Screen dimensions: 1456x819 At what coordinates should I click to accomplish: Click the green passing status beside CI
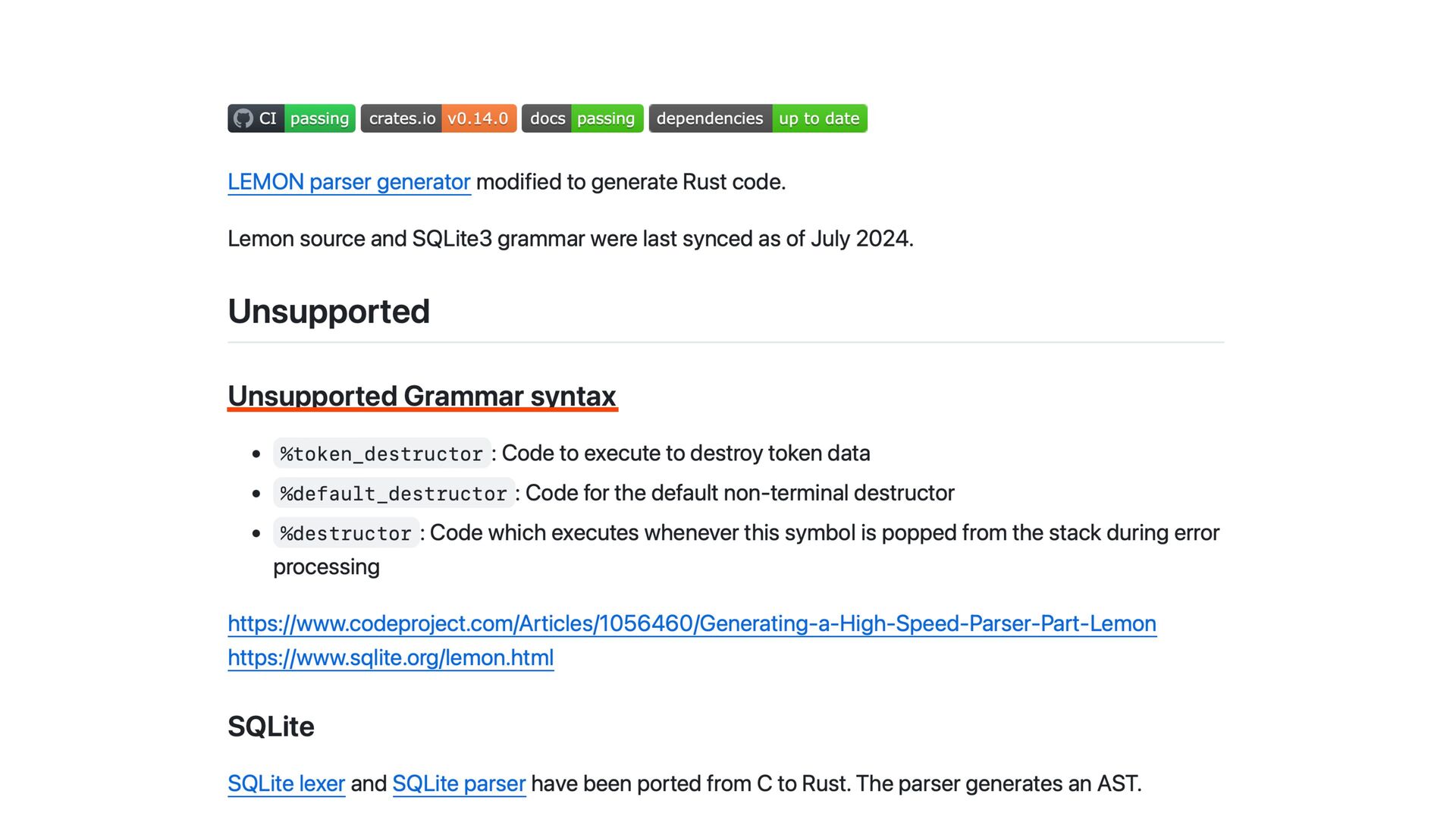pyautogui.click(x=319, y=118)
